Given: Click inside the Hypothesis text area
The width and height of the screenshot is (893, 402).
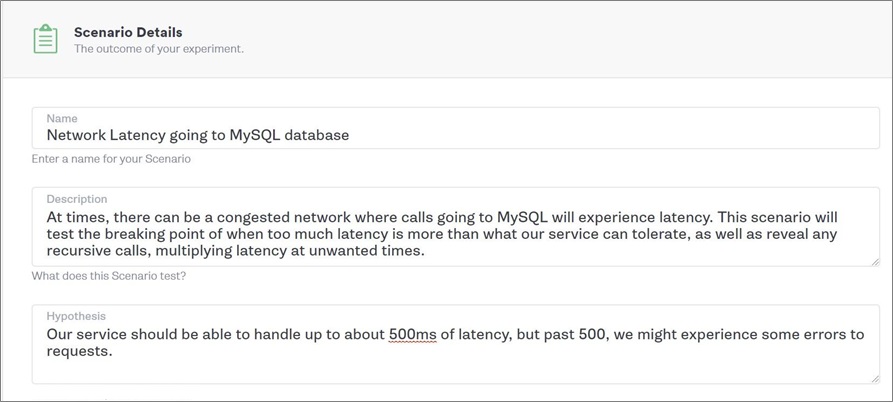Looking at the screenshot, I should tap(456, 344).
